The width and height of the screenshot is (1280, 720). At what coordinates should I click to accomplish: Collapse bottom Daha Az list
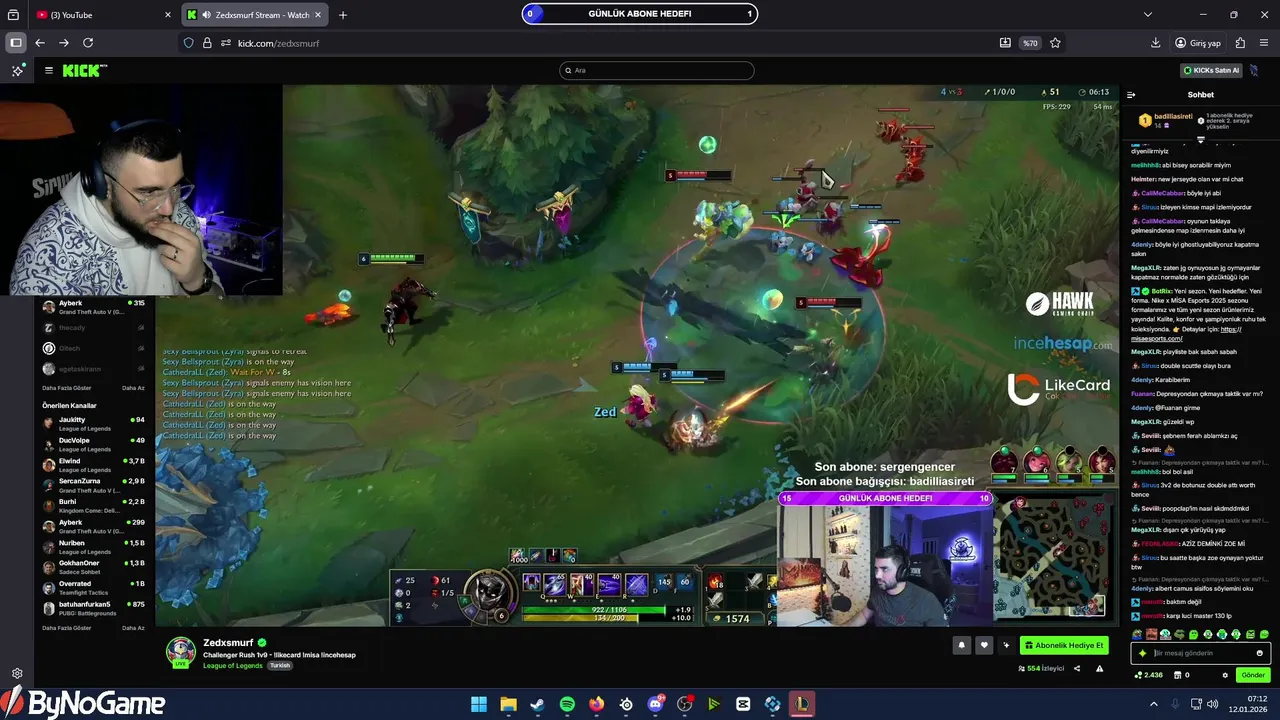[x=133, y=628]
